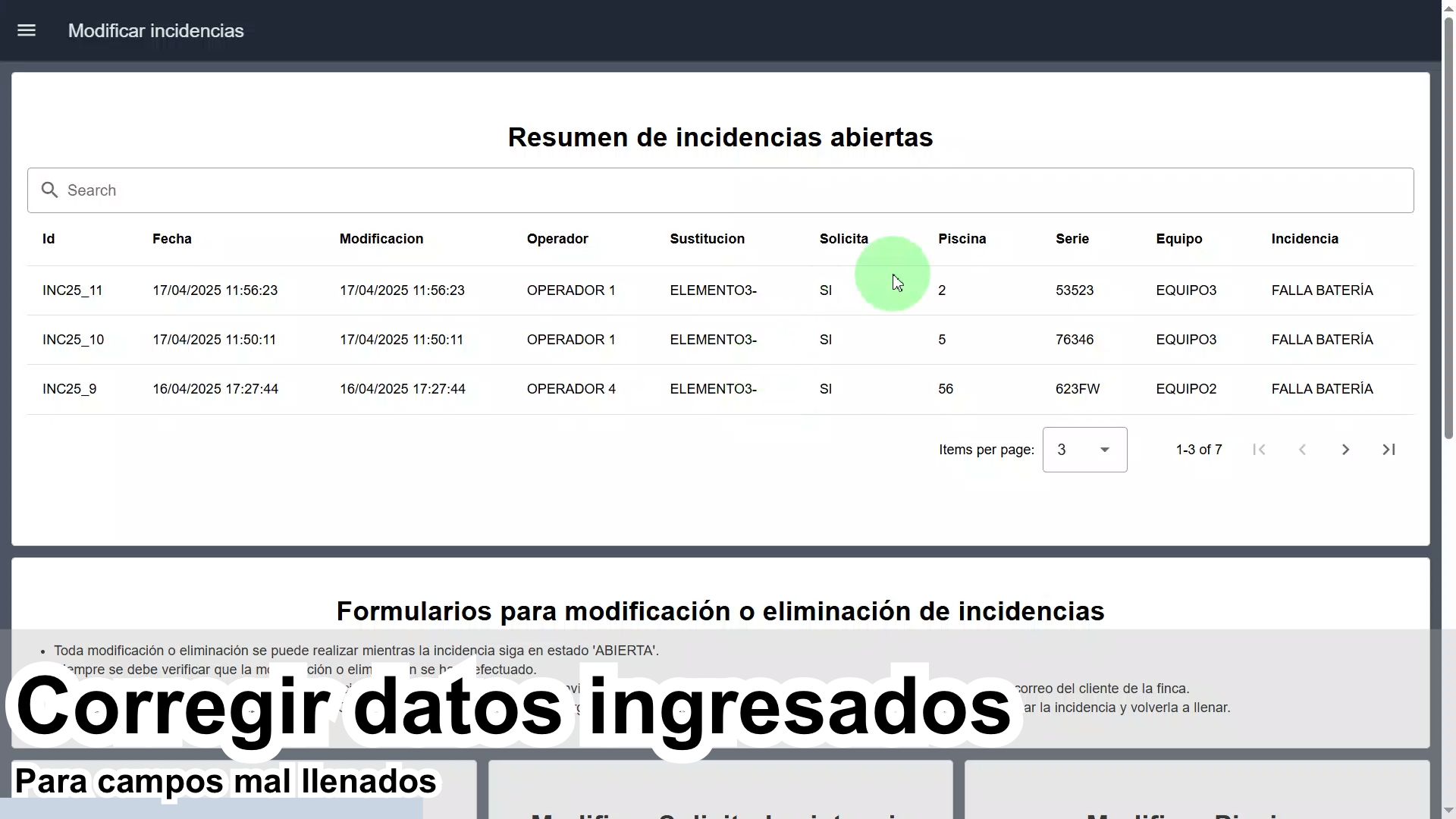Select row INC25_10
This screenshot has width=1456, height=819.
click(x=73, y=340)
